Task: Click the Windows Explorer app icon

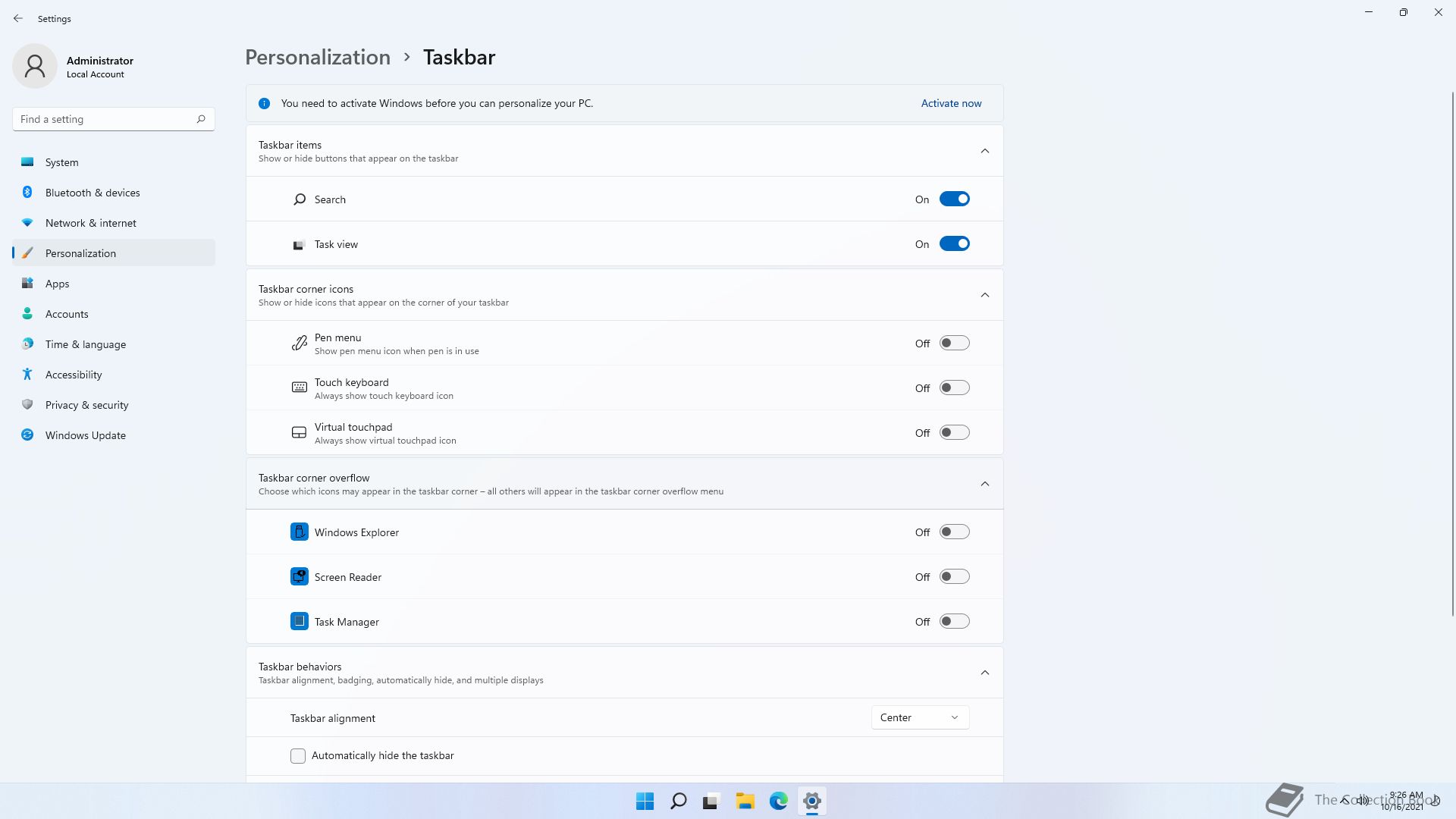Action: [x=300, y=532]
